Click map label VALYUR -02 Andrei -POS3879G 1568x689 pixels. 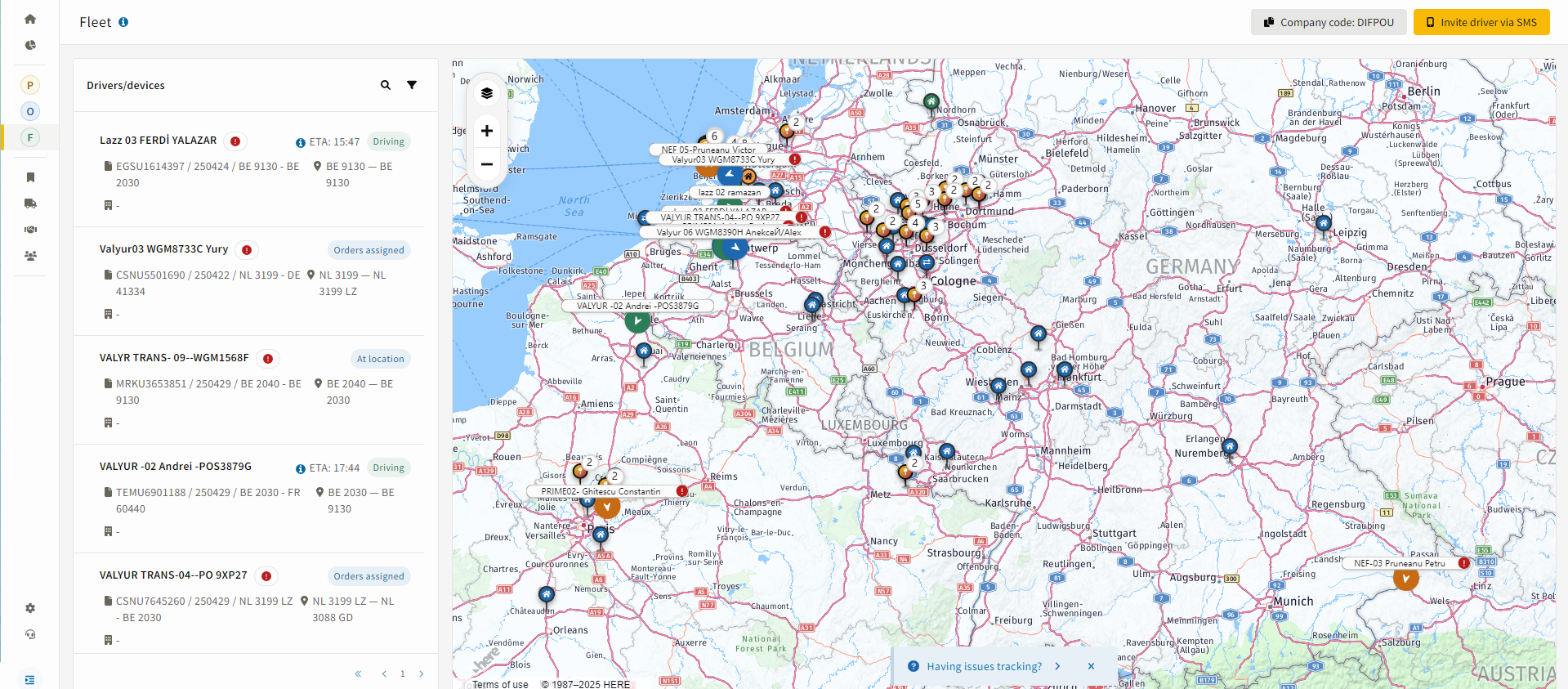click(637, 306)
